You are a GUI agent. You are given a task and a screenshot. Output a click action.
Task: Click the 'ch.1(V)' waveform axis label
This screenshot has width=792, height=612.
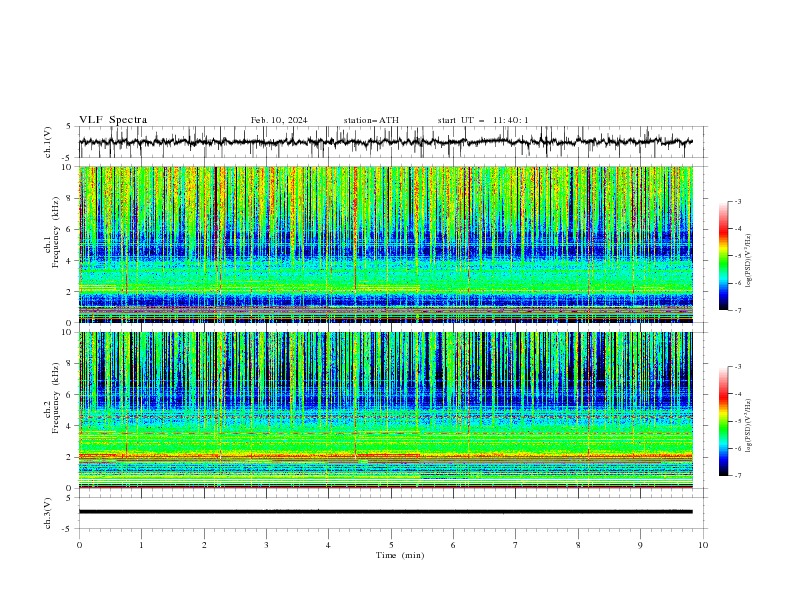click(48, 142)
